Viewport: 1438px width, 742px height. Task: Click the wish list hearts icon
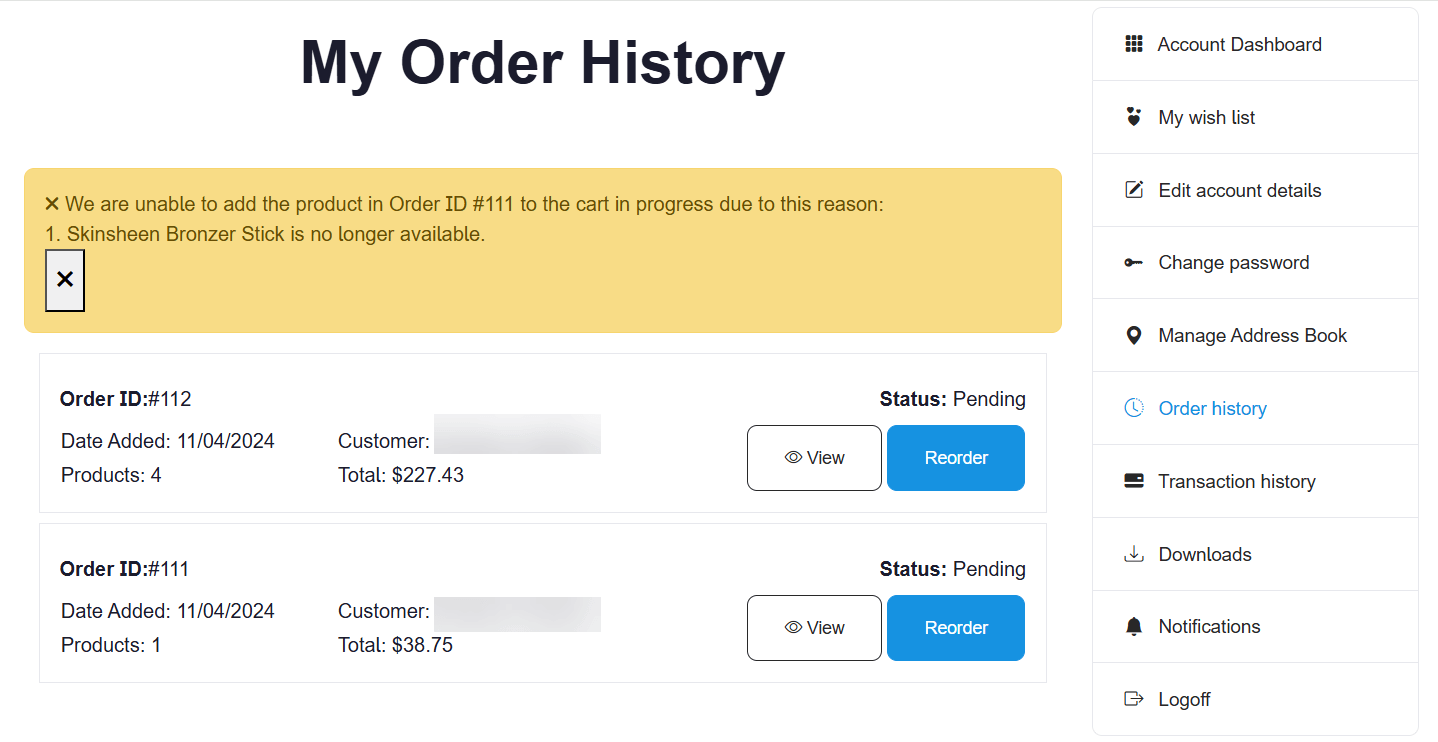click(1133, 117)
